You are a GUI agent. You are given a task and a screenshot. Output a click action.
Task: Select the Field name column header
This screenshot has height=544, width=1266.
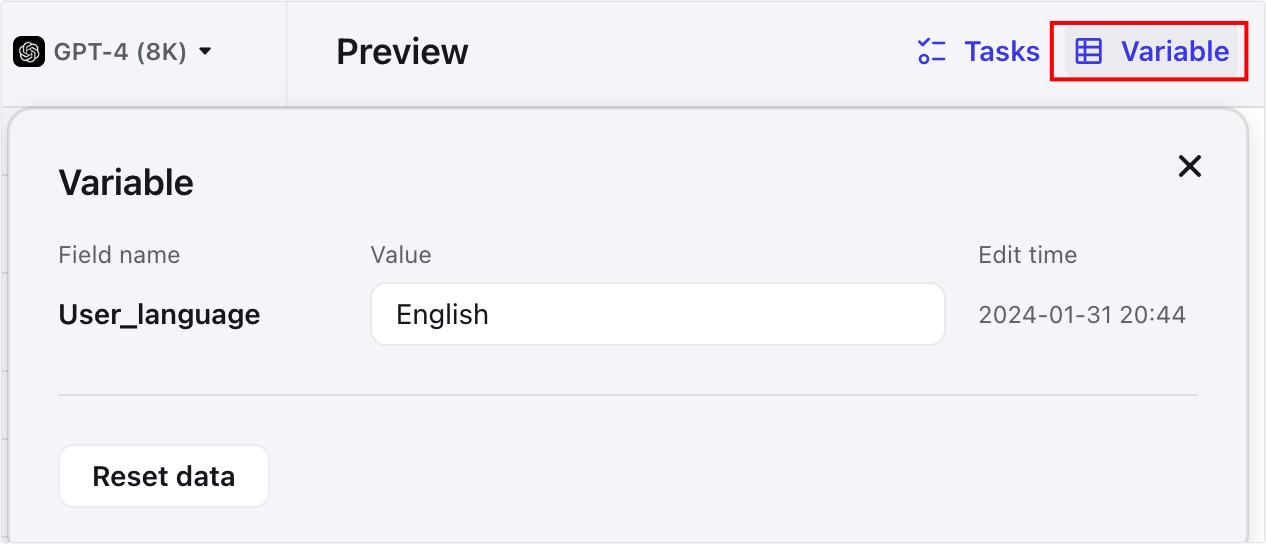point(119,255)
